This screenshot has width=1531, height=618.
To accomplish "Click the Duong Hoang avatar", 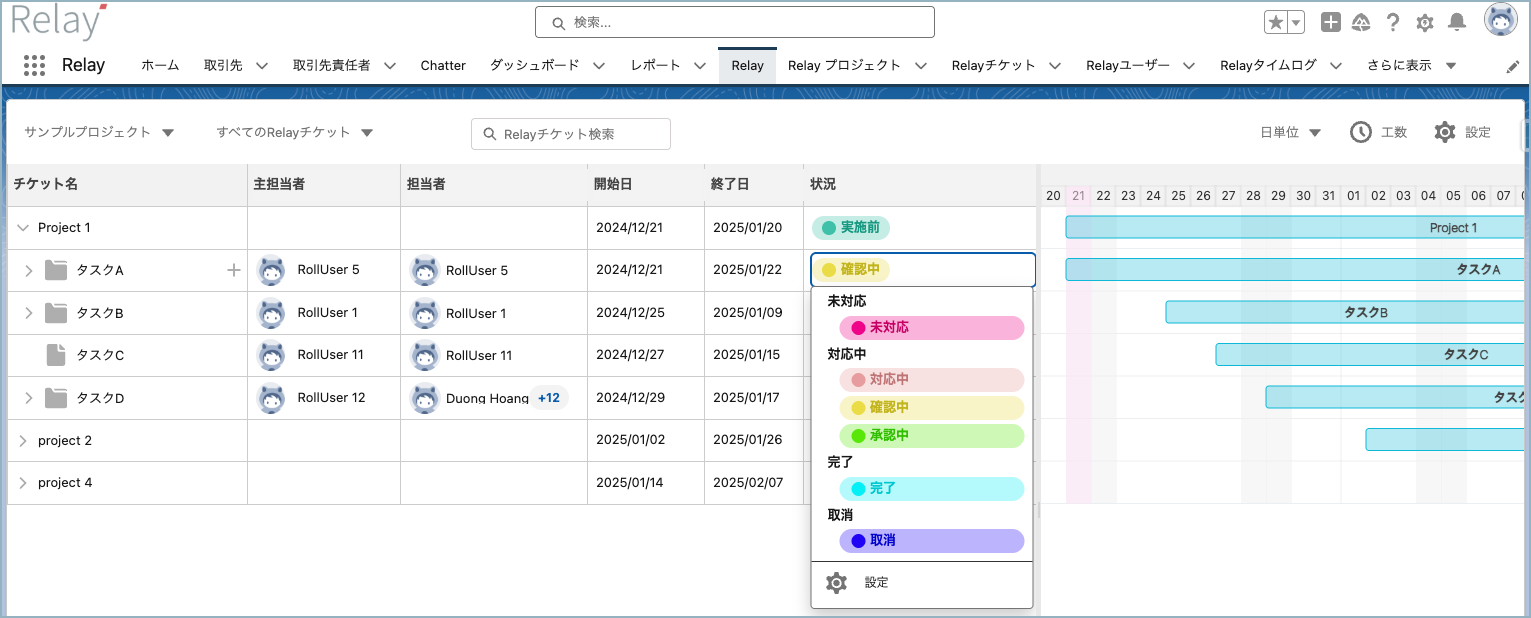I will [x=425, y=398].
